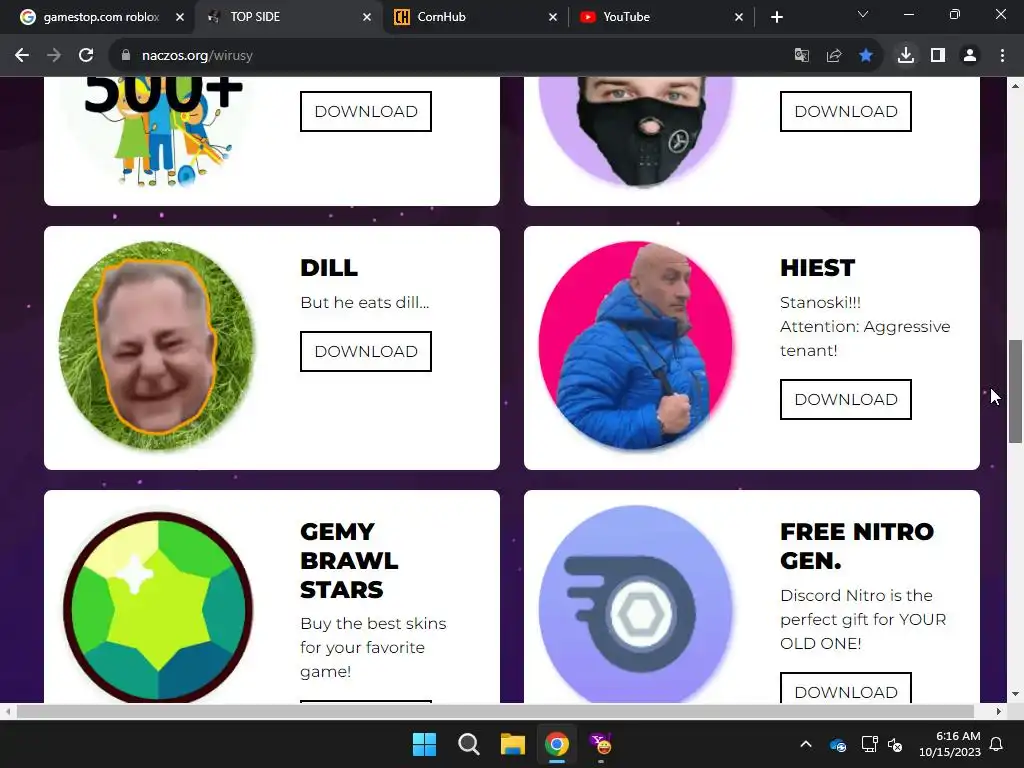Image resolution: width=1024 pixels, height=768 pixels.
Task: Open the Google Translate page icon
Action: pos(801,56)
